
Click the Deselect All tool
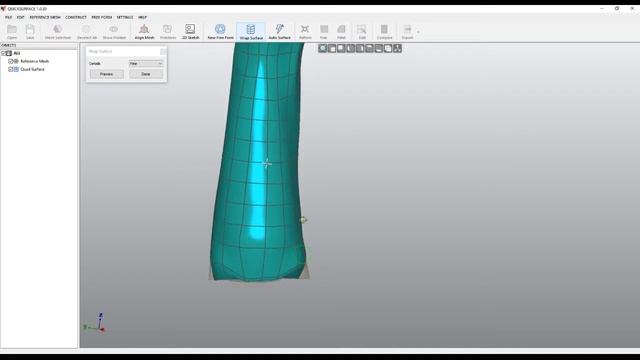coord(87,31)
